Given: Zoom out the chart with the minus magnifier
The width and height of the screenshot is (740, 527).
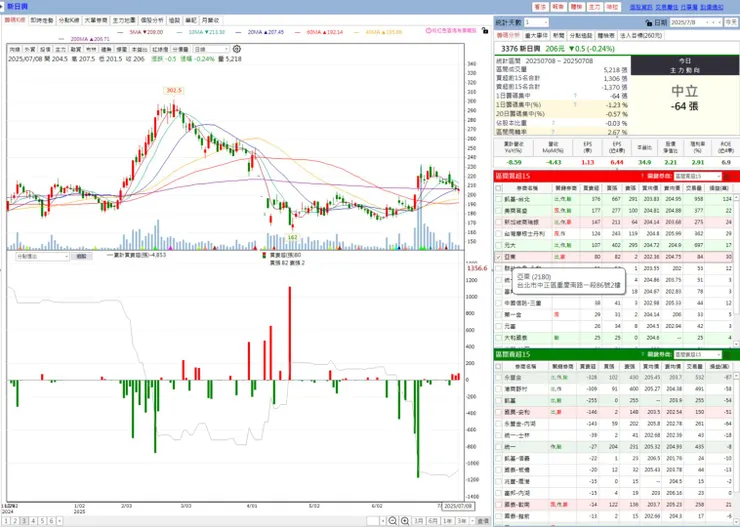Looking at the screenshot, I should (392, 521).
